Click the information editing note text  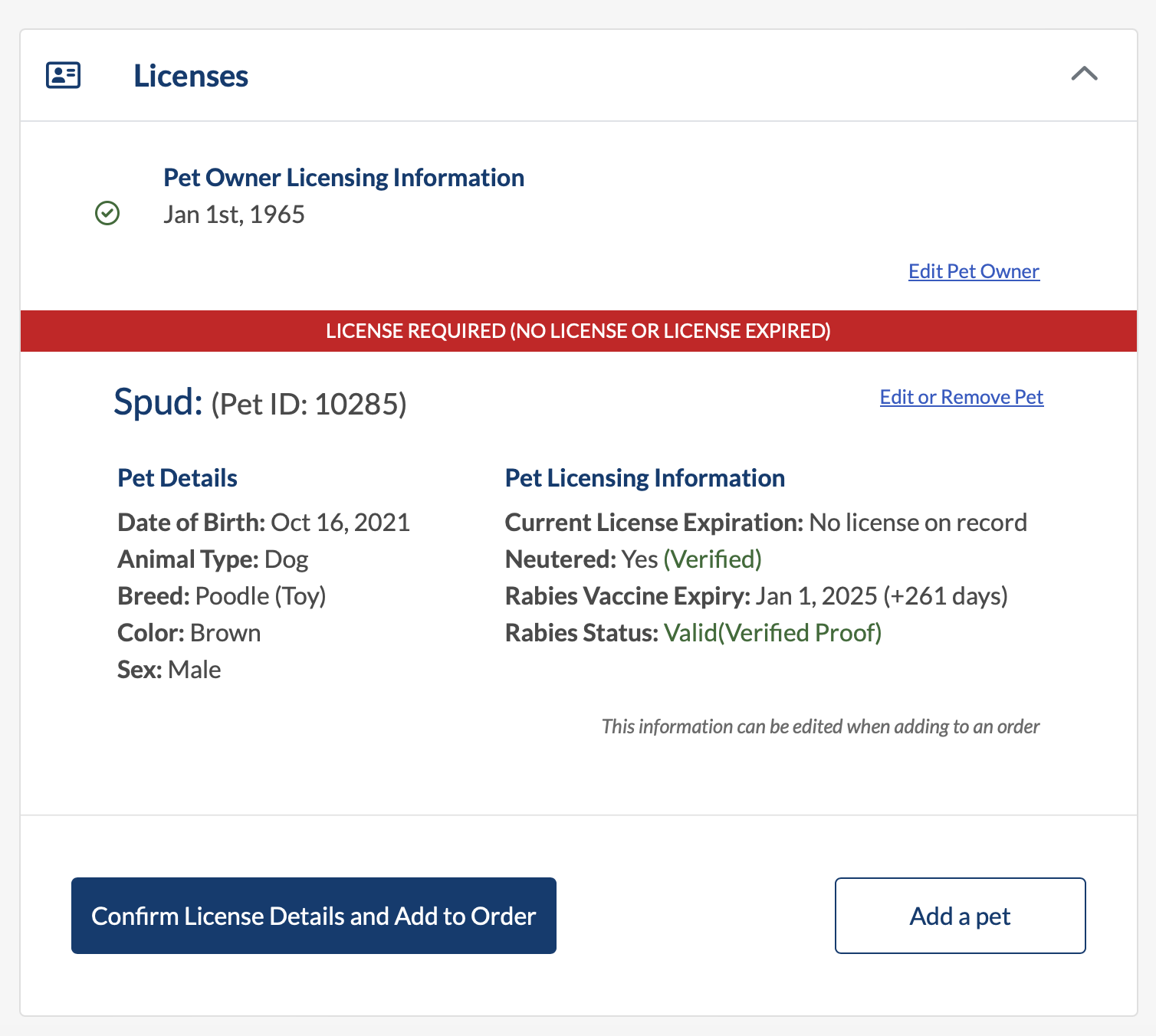click(x=820, y=726)
